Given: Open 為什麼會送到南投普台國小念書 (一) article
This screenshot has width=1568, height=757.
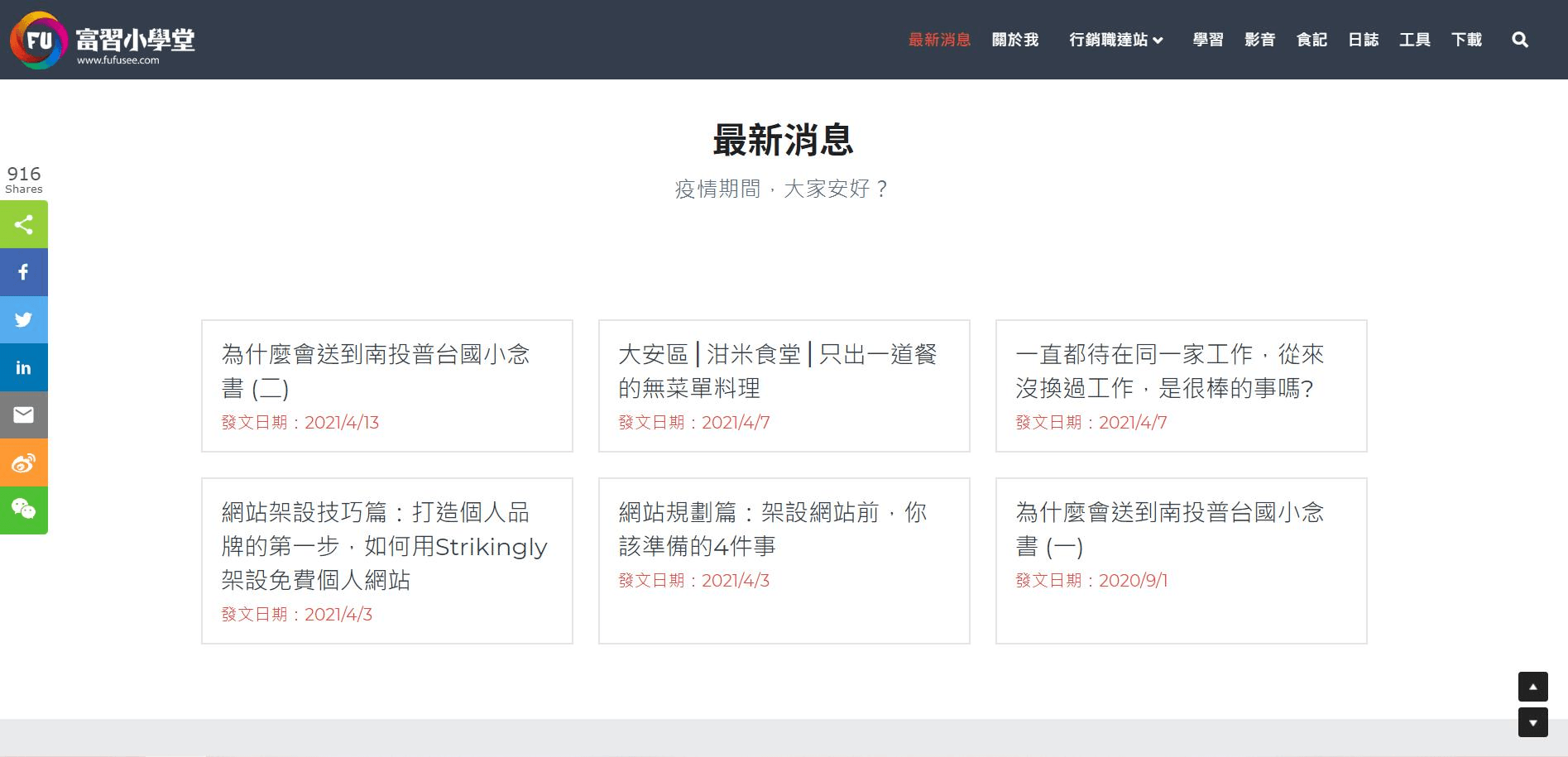Looking at the screenshot, I should point(1169,529).
